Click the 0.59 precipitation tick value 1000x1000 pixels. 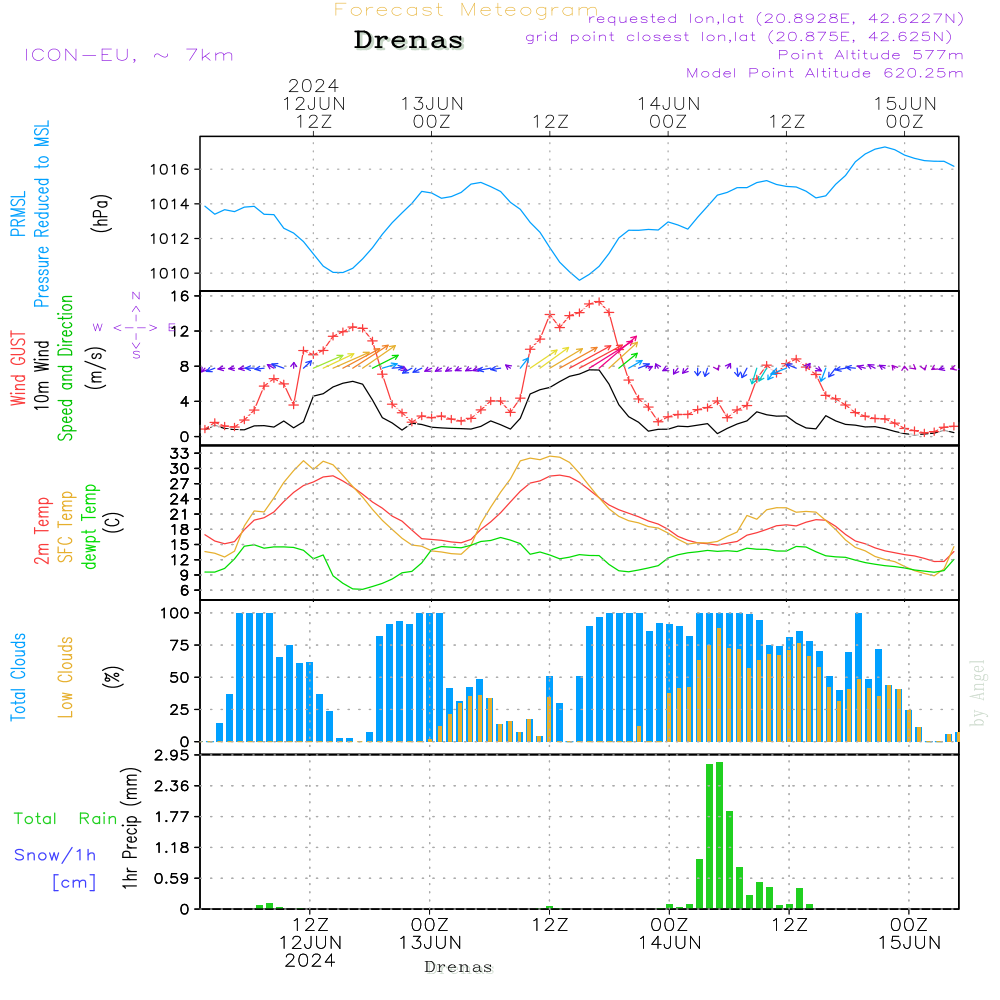(x=172, y=879)
